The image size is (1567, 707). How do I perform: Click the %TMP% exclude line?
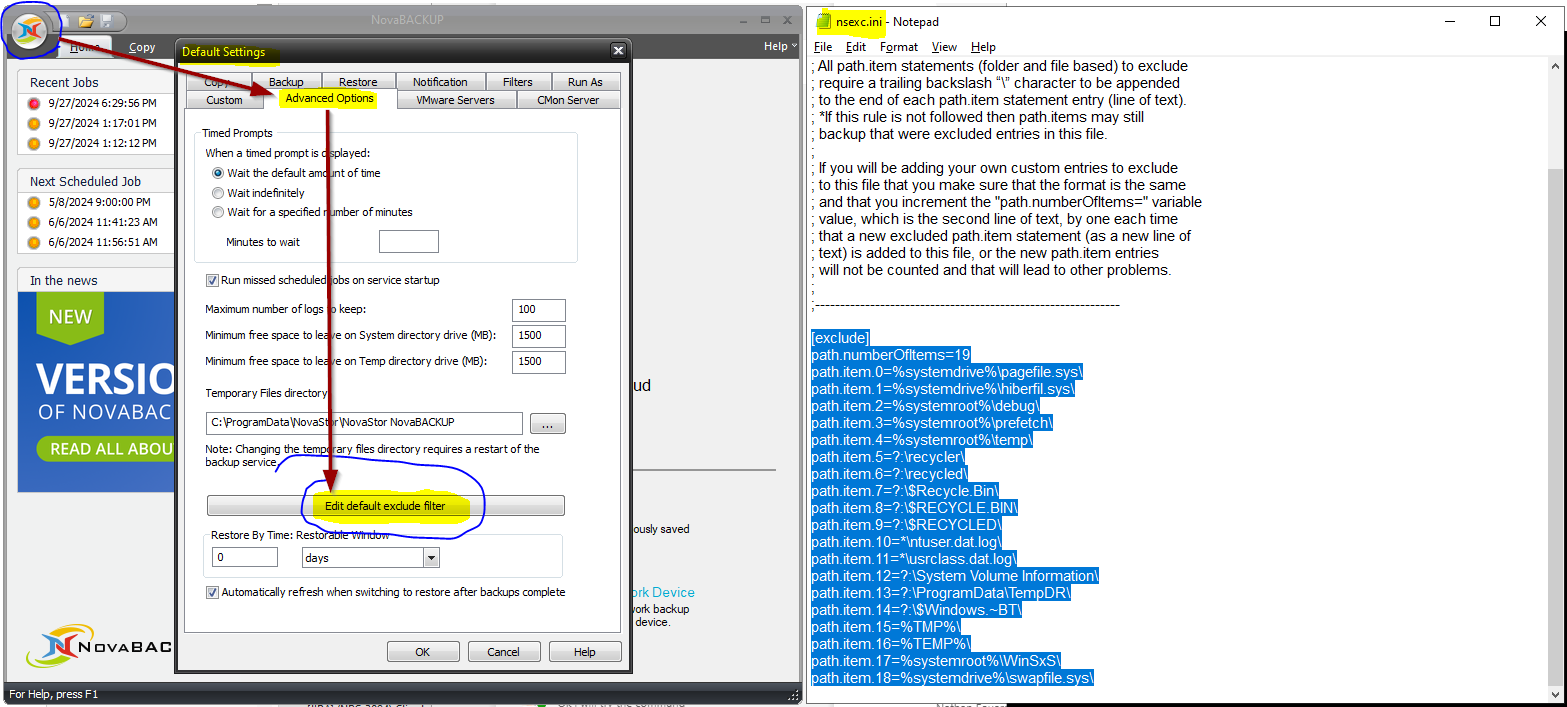coord(886,626)
